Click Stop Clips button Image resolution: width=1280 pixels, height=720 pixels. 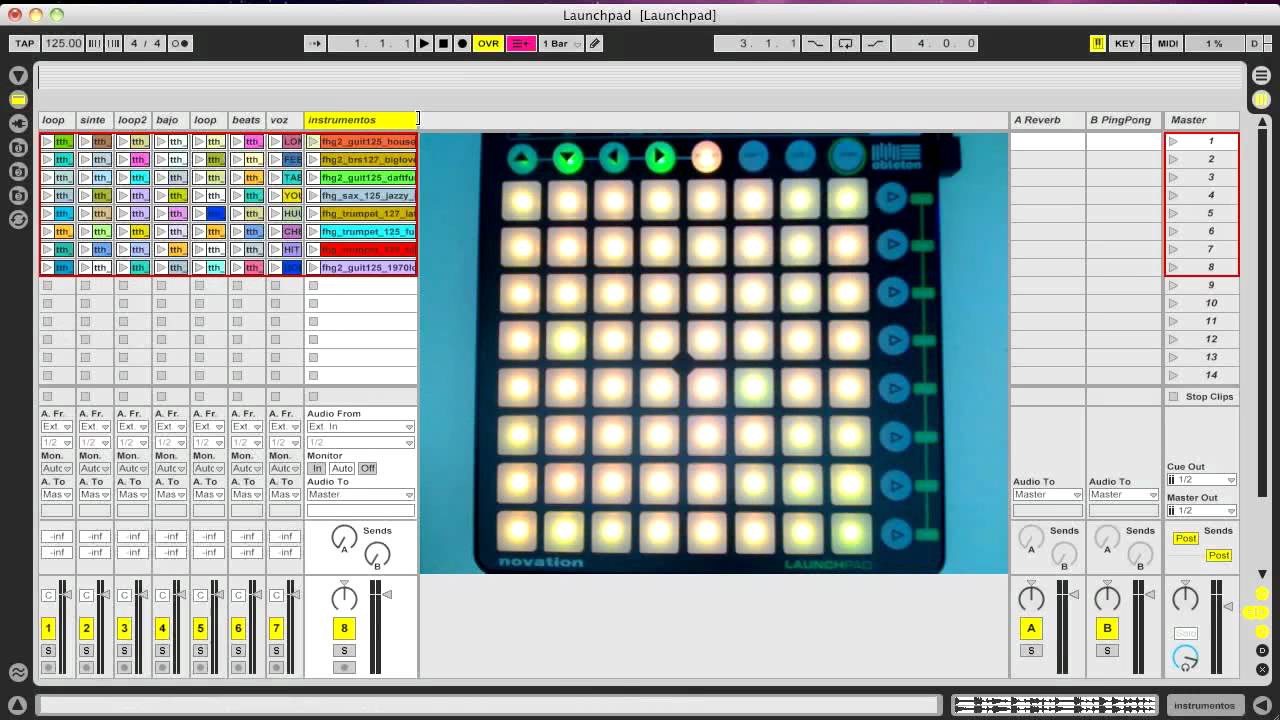1202,397
